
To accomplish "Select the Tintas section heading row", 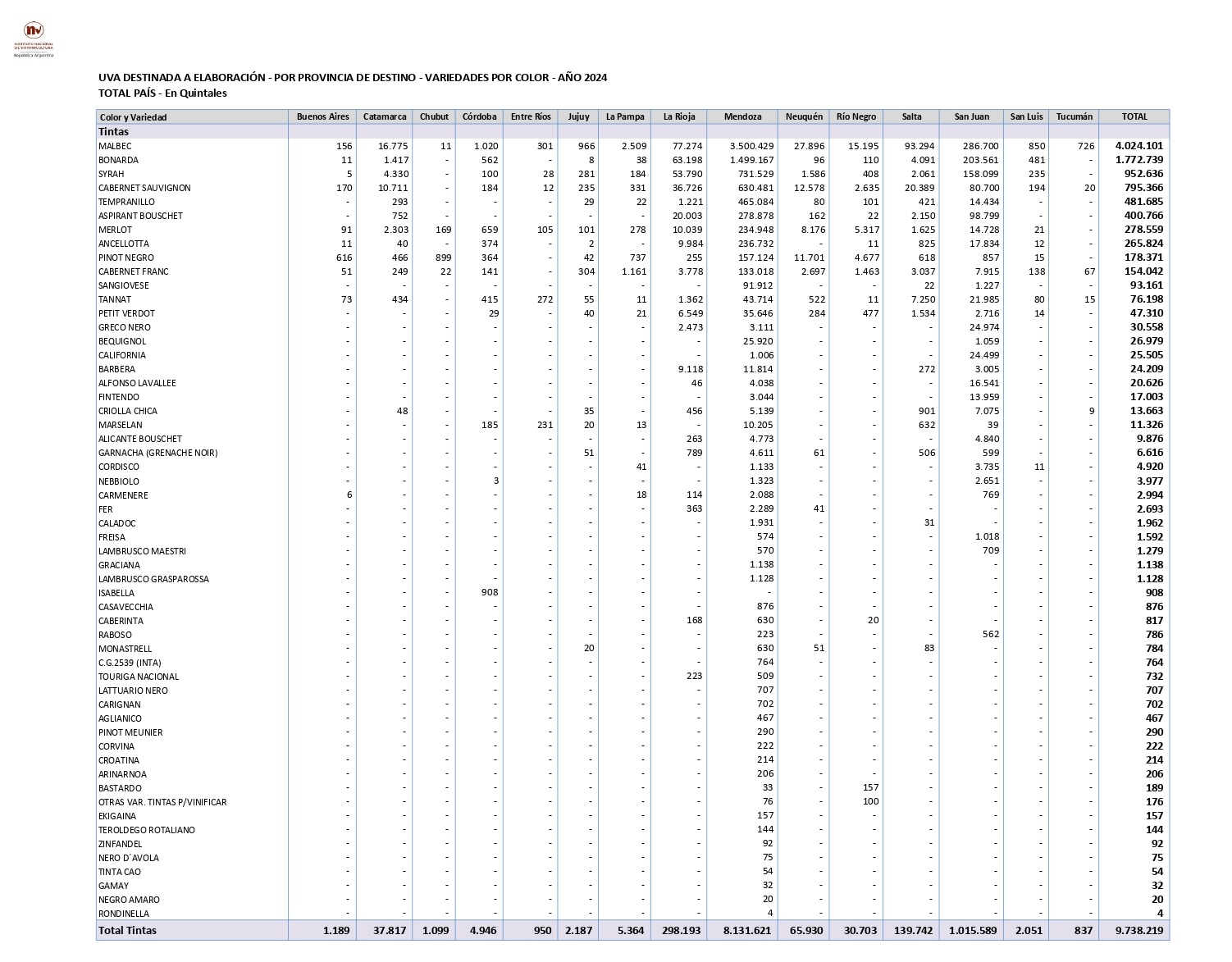I will click(114, 132).
